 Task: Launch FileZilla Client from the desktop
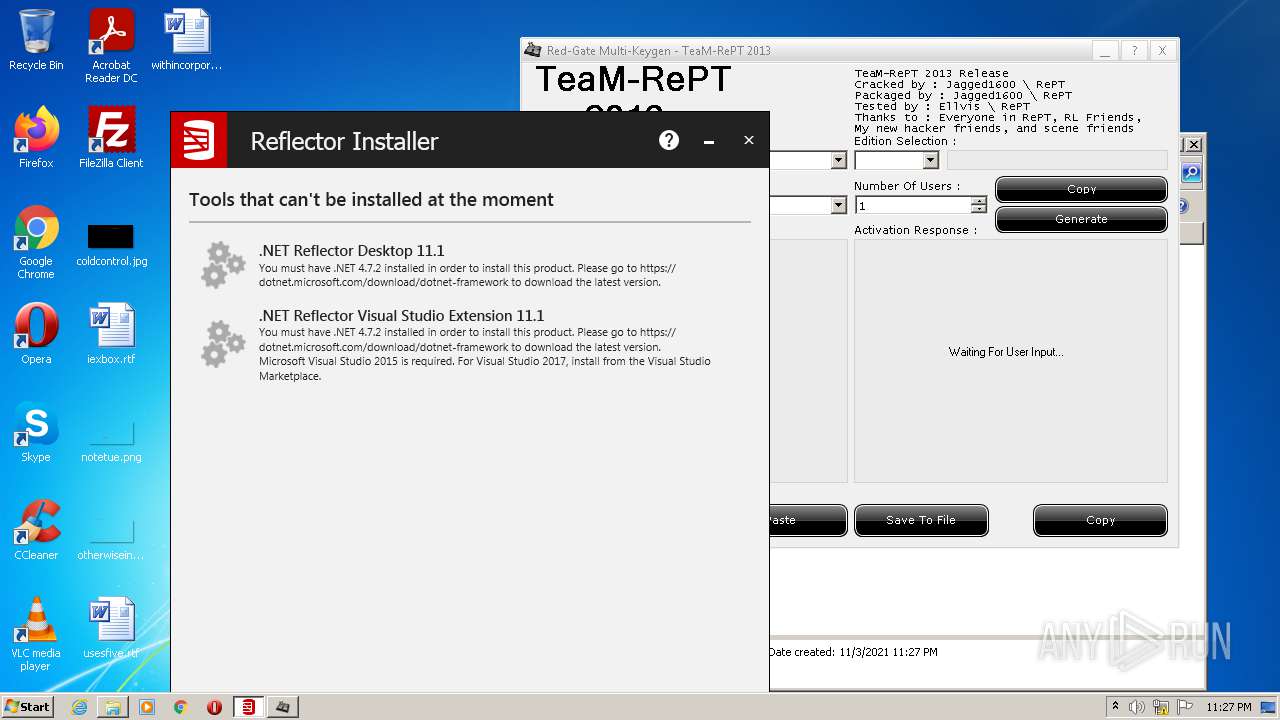[x=111, y=138]
